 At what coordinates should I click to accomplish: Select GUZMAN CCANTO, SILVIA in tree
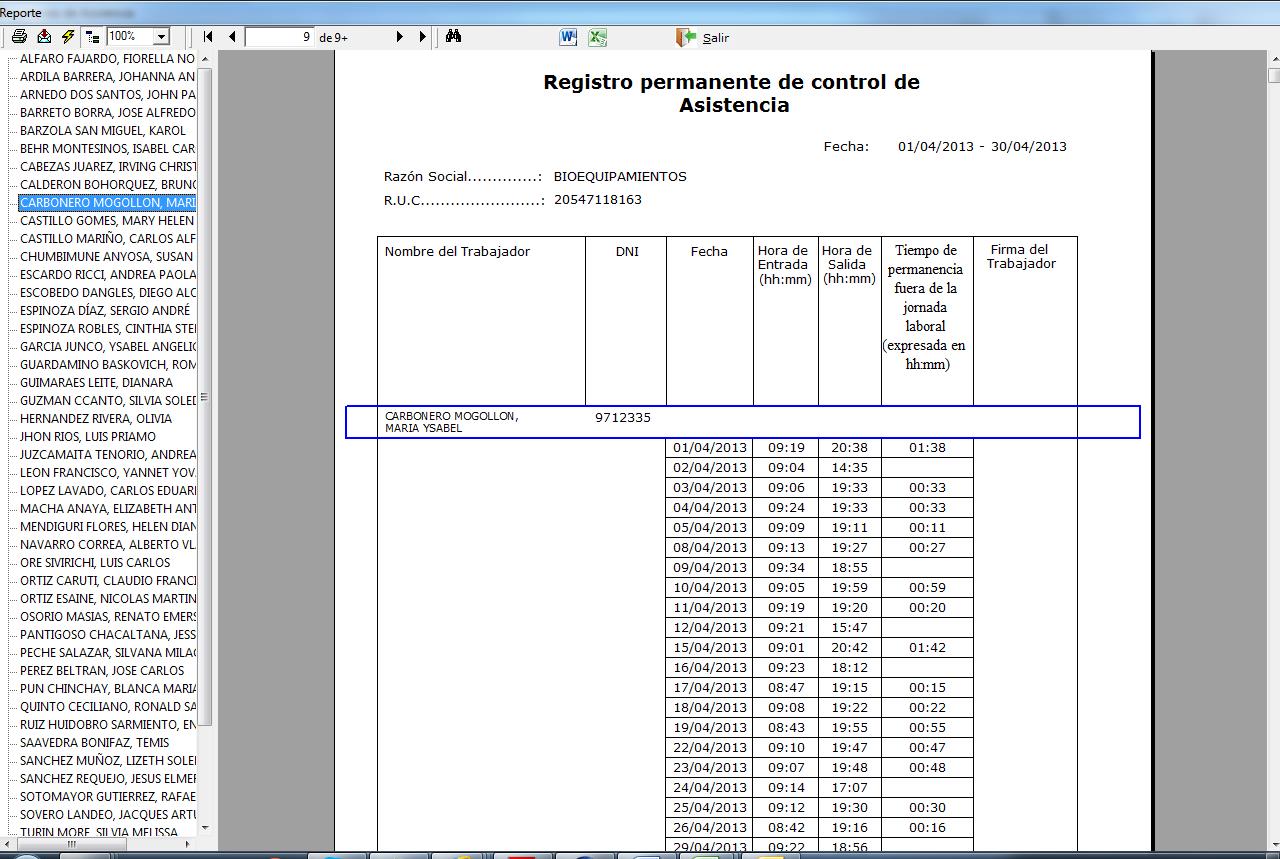[107, 400]
